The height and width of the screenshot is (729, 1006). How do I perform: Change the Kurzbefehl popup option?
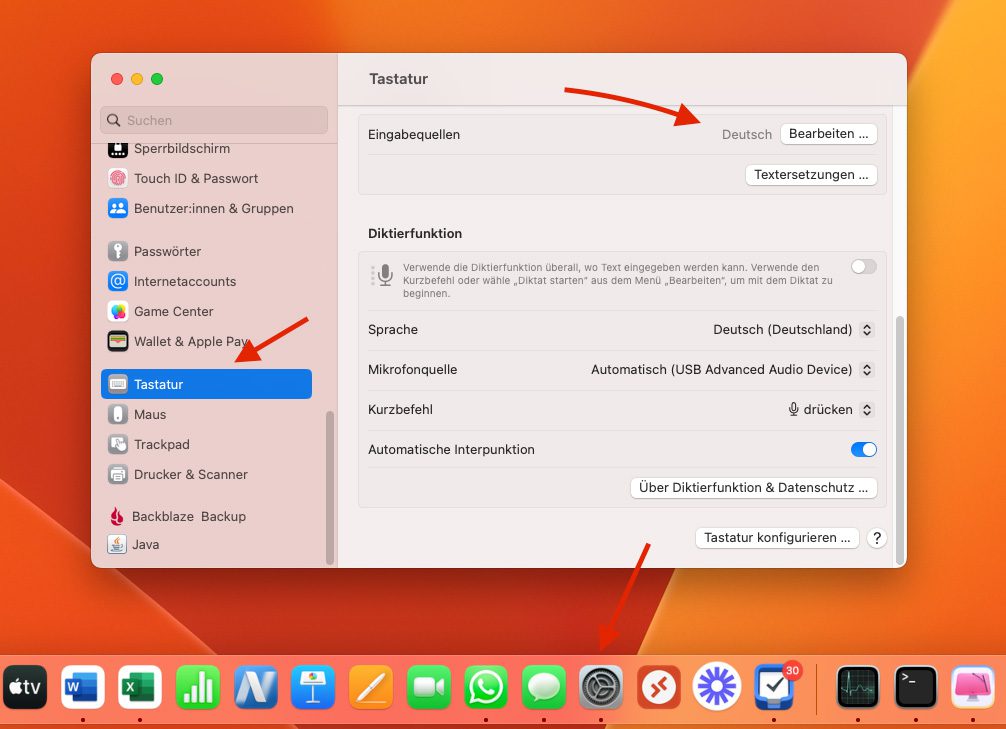tap(830, 410)
